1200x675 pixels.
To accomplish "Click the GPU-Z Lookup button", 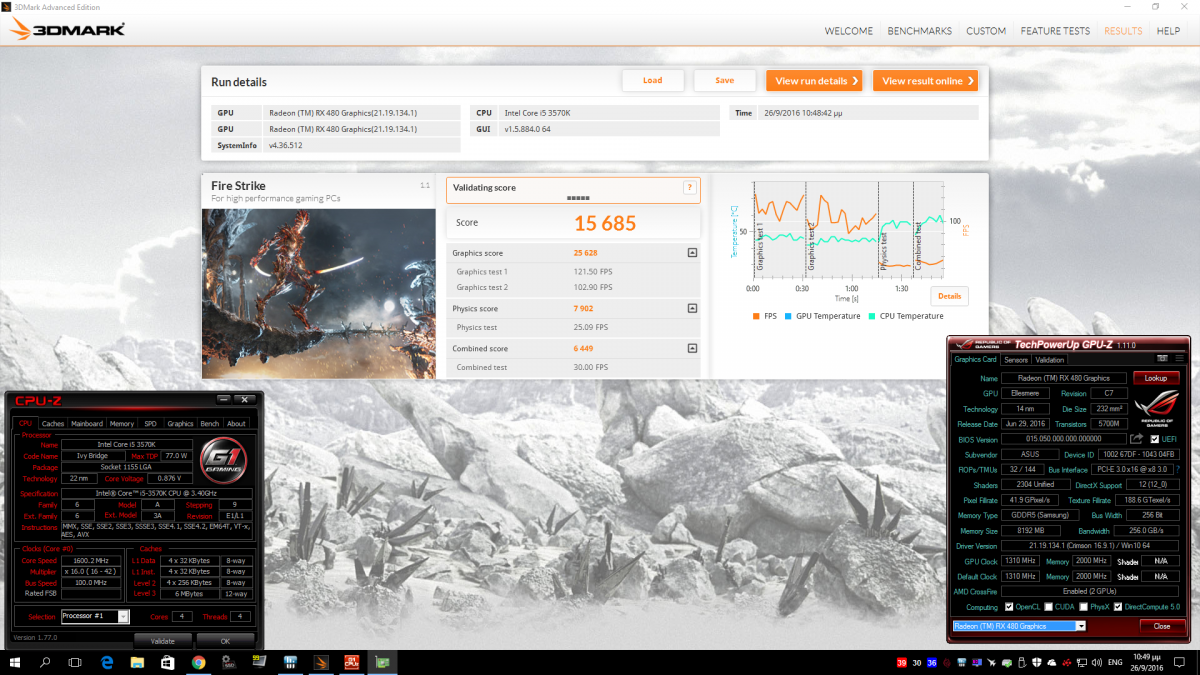I will [1156, 378].
